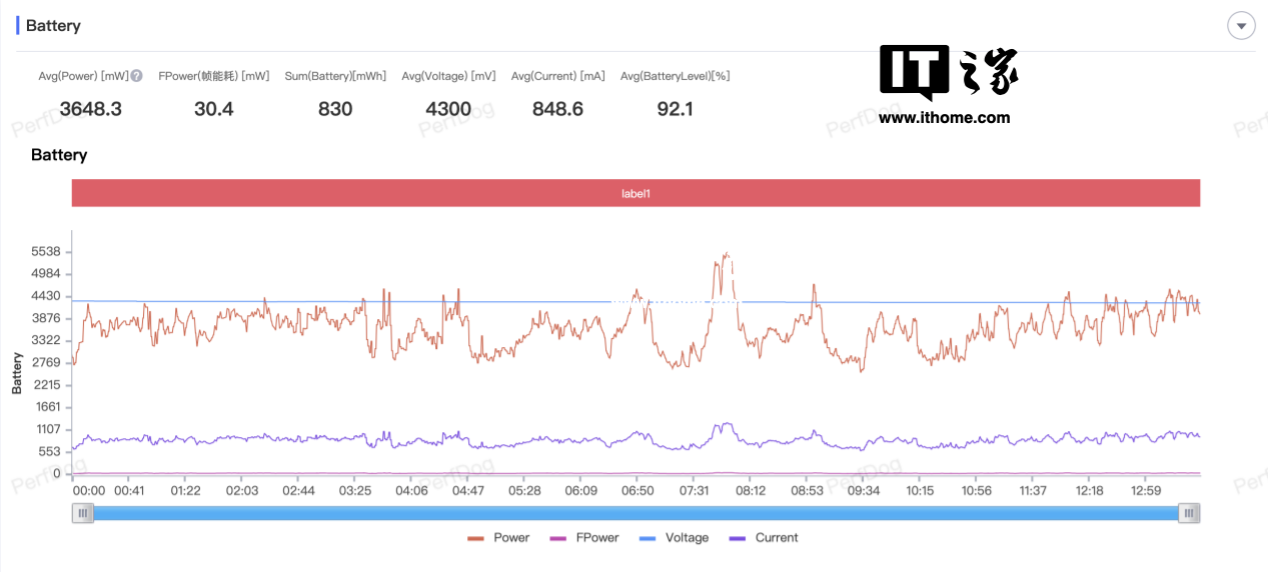Click the Sum(Battery) value 830

335,109
